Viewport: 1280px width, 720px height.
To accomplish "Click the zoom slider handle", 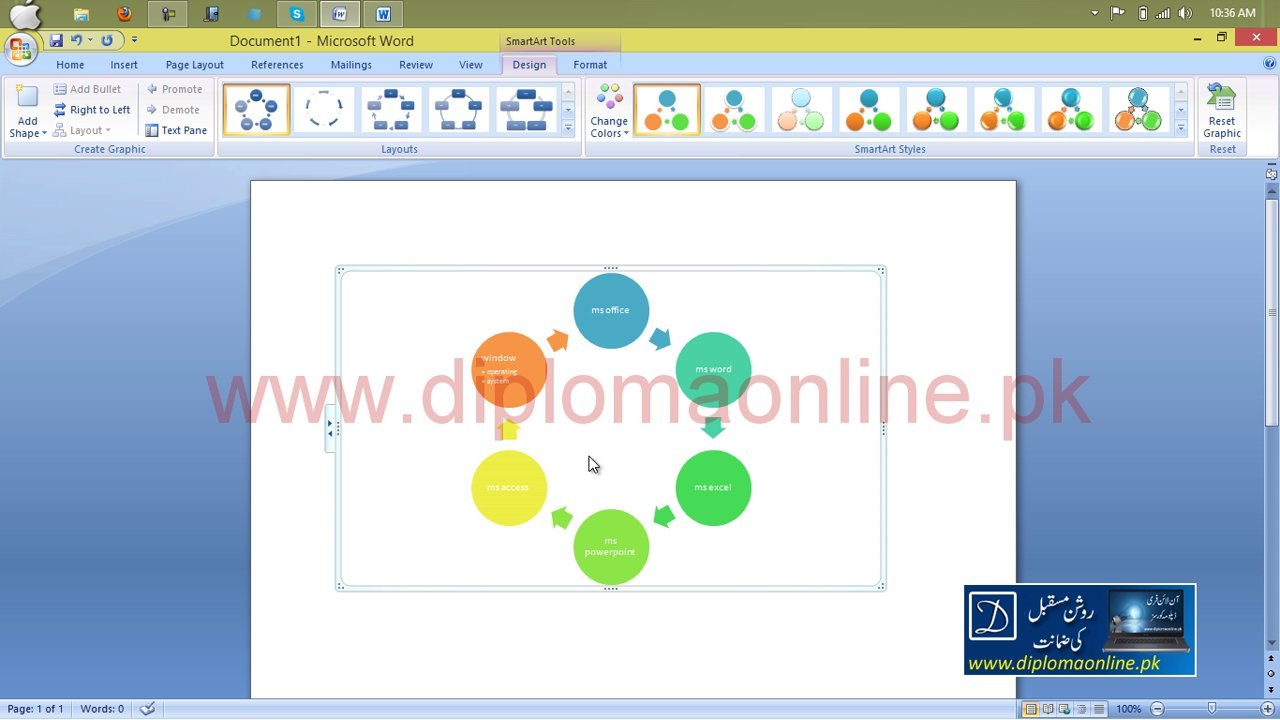I will point(1212,709).
